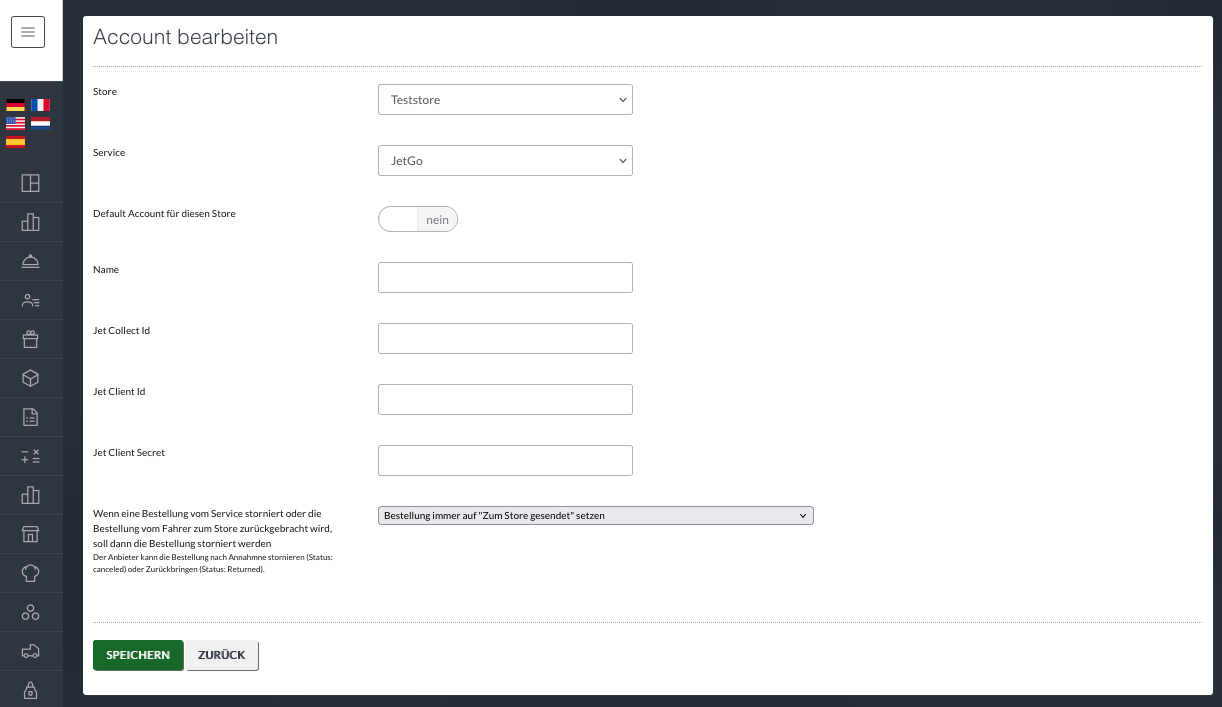Expand the "Zum Store gesendet" cancellation dropdown
This screenshot has height=707, width=1222.
click(595, 515)
